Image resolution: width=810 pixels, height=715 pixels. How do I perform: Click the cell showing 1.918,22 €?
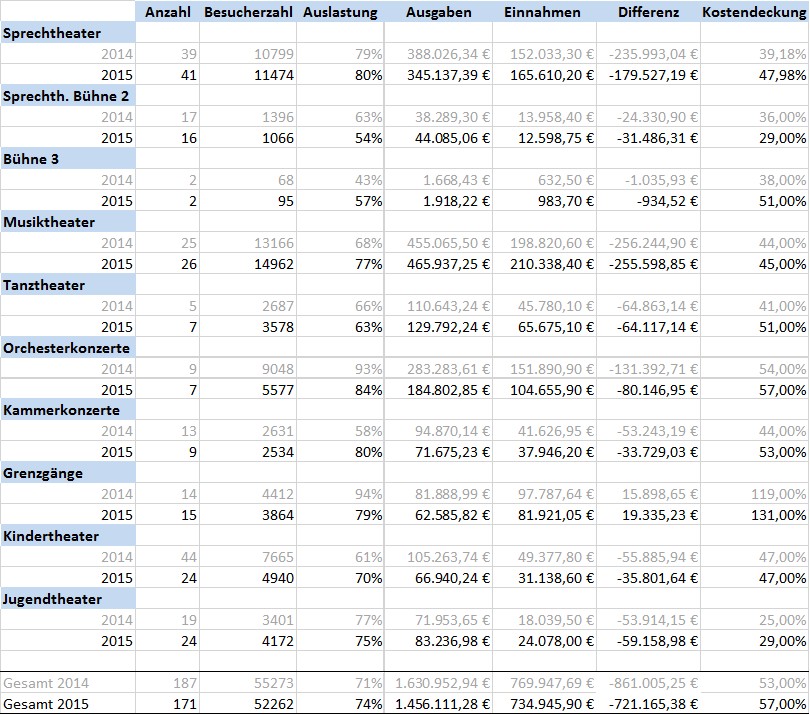439,201
